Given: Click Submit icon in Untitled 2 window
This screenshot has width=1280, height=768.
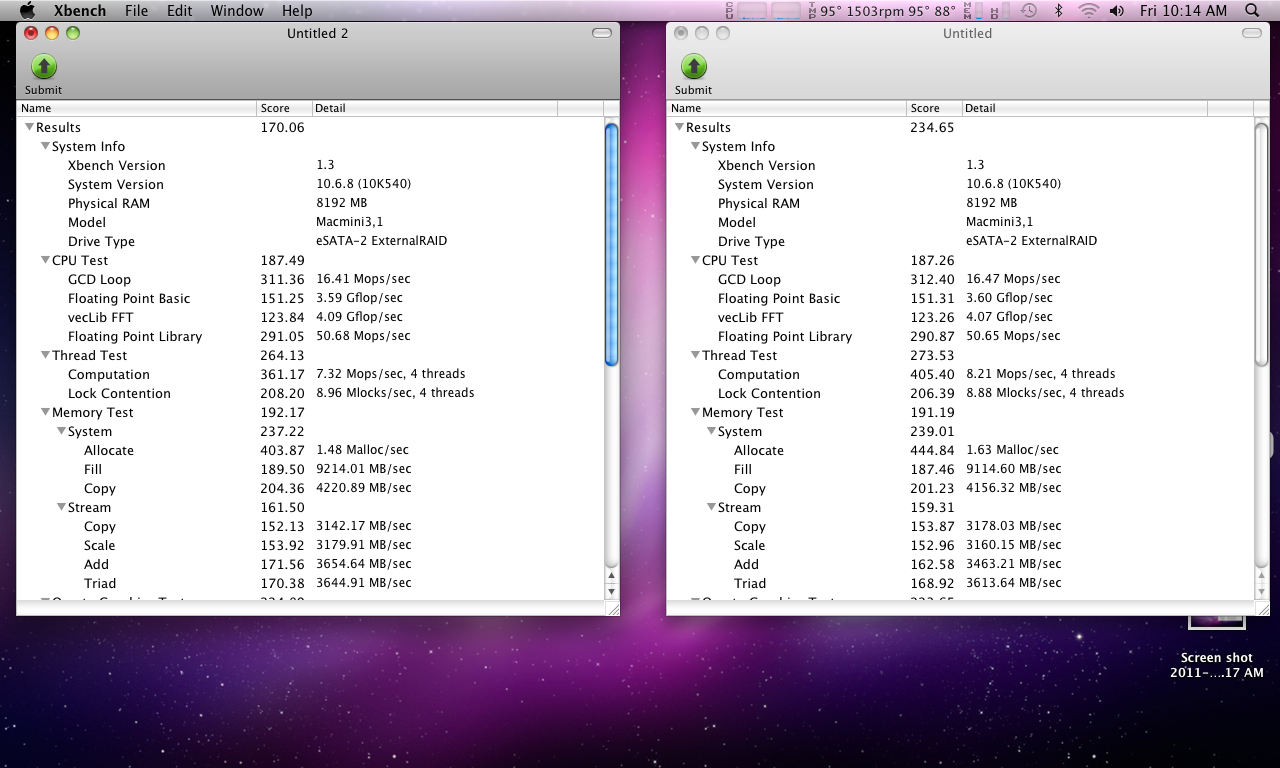Looking at the screenshot, I should [x=44, y=67].
